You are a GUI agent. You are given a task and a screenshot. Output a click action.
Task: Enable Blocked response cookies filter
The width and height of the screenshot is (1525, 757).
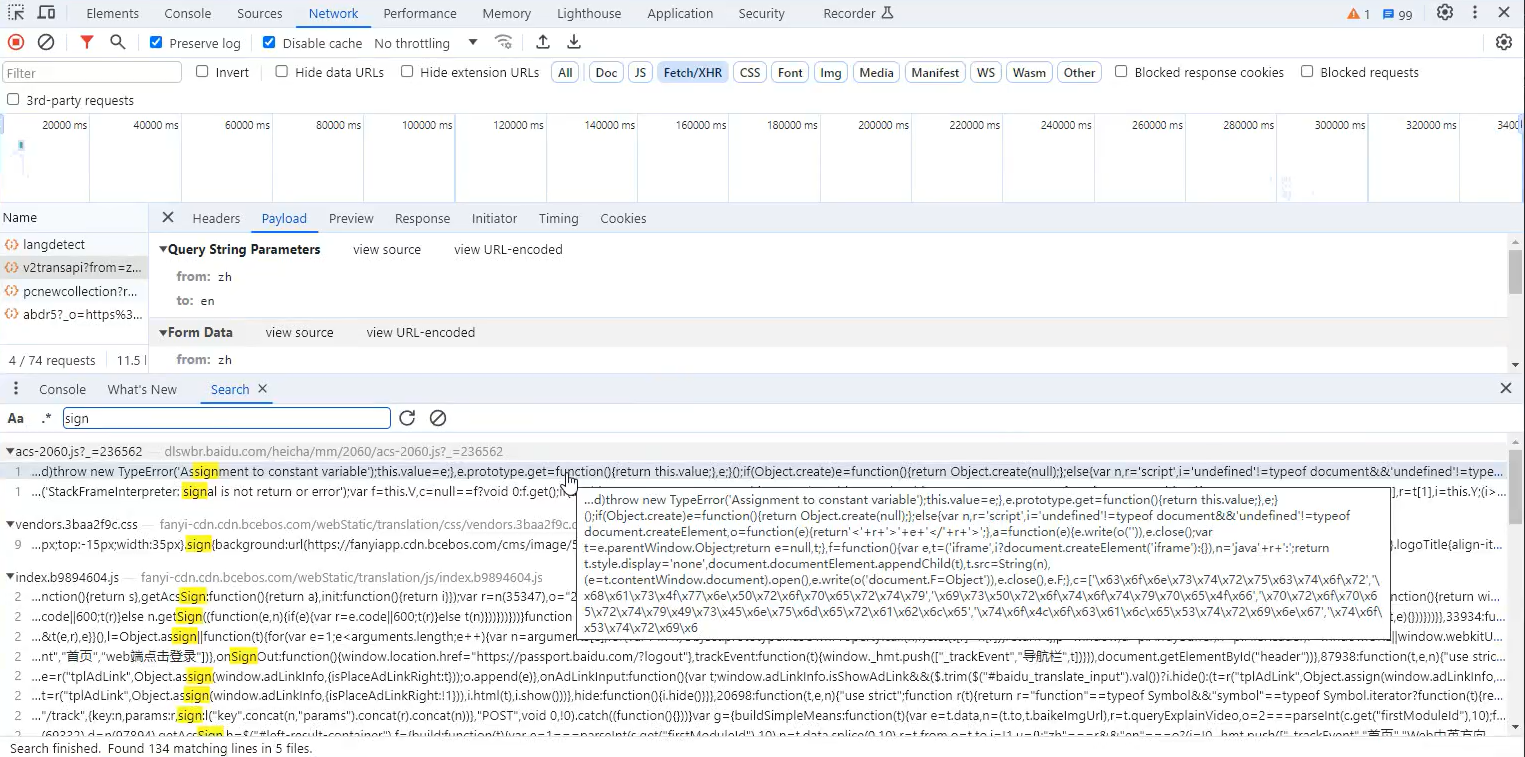[1121, 72]
